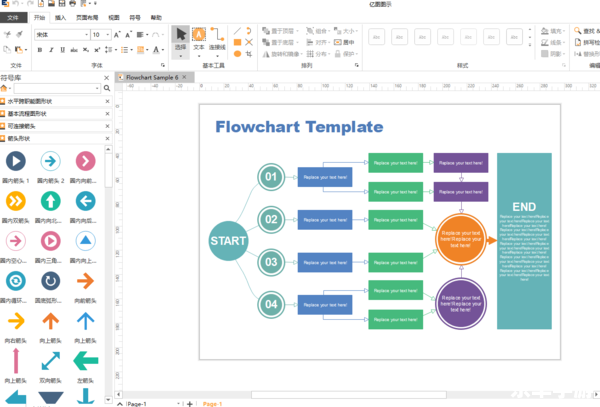The image size is (600, 407).
Task: Click the START circle on canvas
Action: (x=228, y=241)
